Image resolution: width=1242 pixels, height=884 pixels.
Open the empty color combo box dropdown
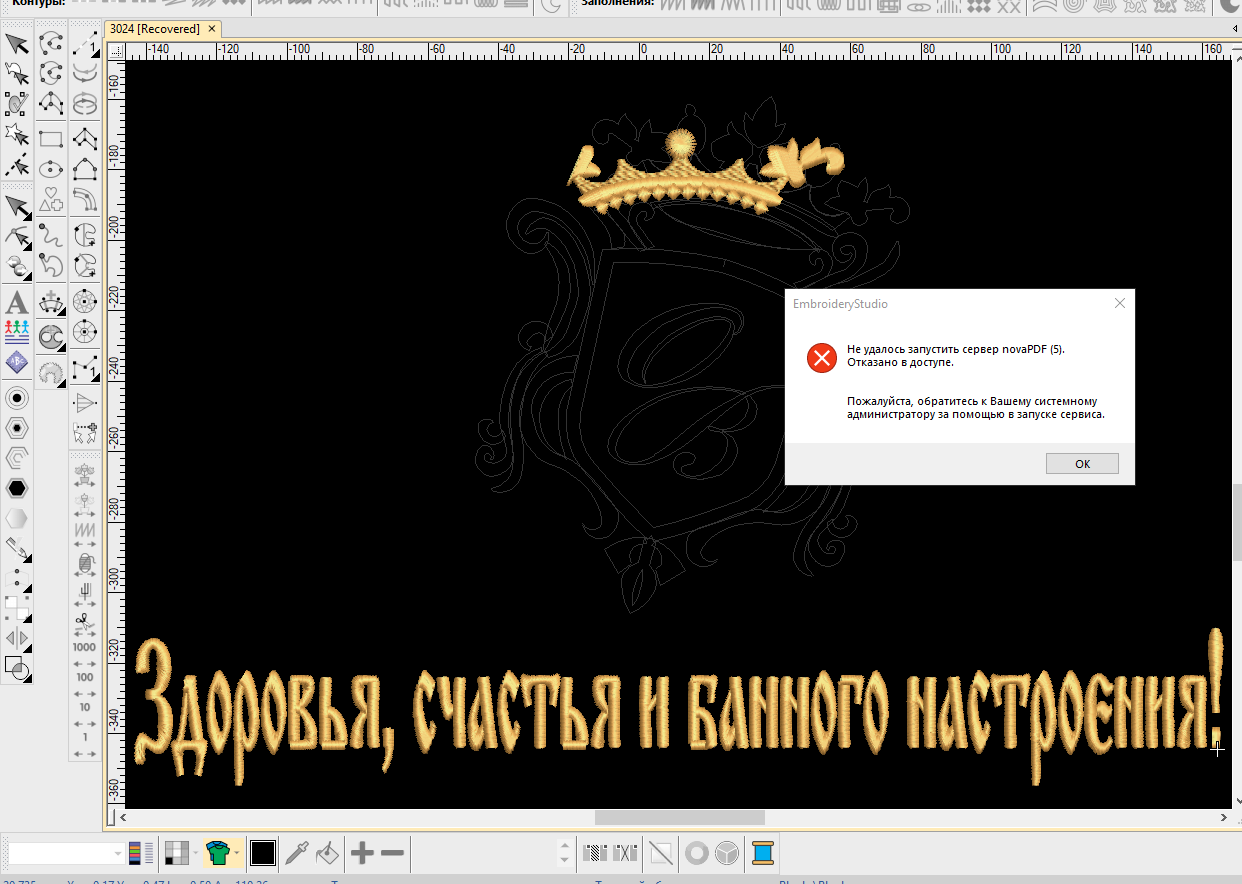119,853
